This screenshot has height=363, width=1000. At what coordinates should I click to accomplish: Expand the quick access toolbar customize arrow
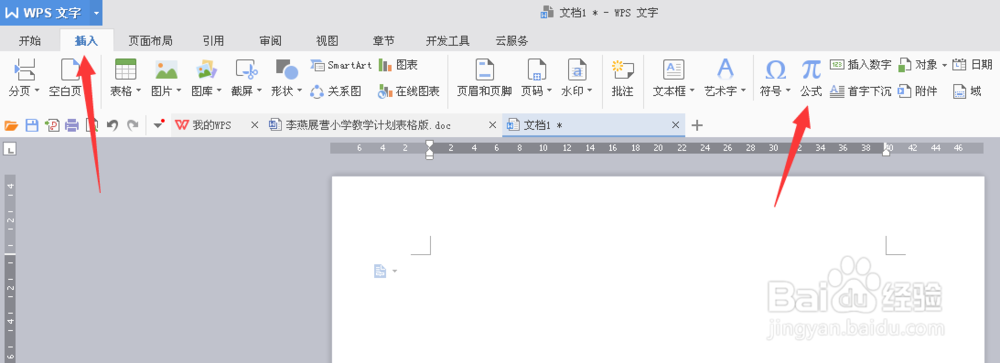coord(159,125)
